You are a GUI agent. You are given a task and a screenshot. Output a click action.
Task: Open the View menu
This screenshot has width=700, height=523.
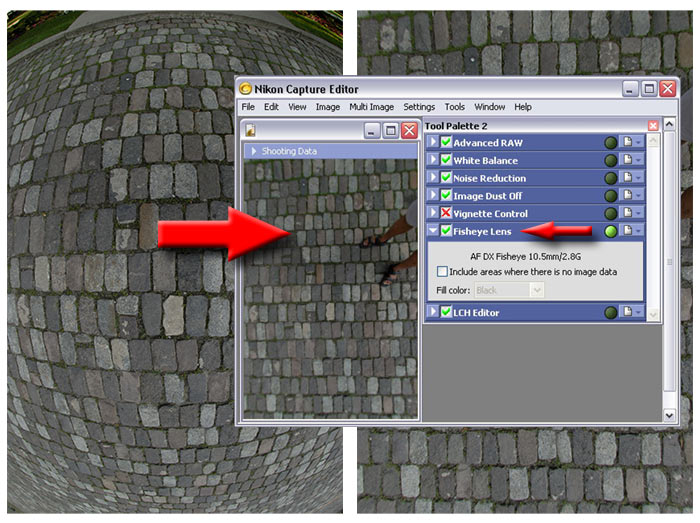[x=297, y=107]
